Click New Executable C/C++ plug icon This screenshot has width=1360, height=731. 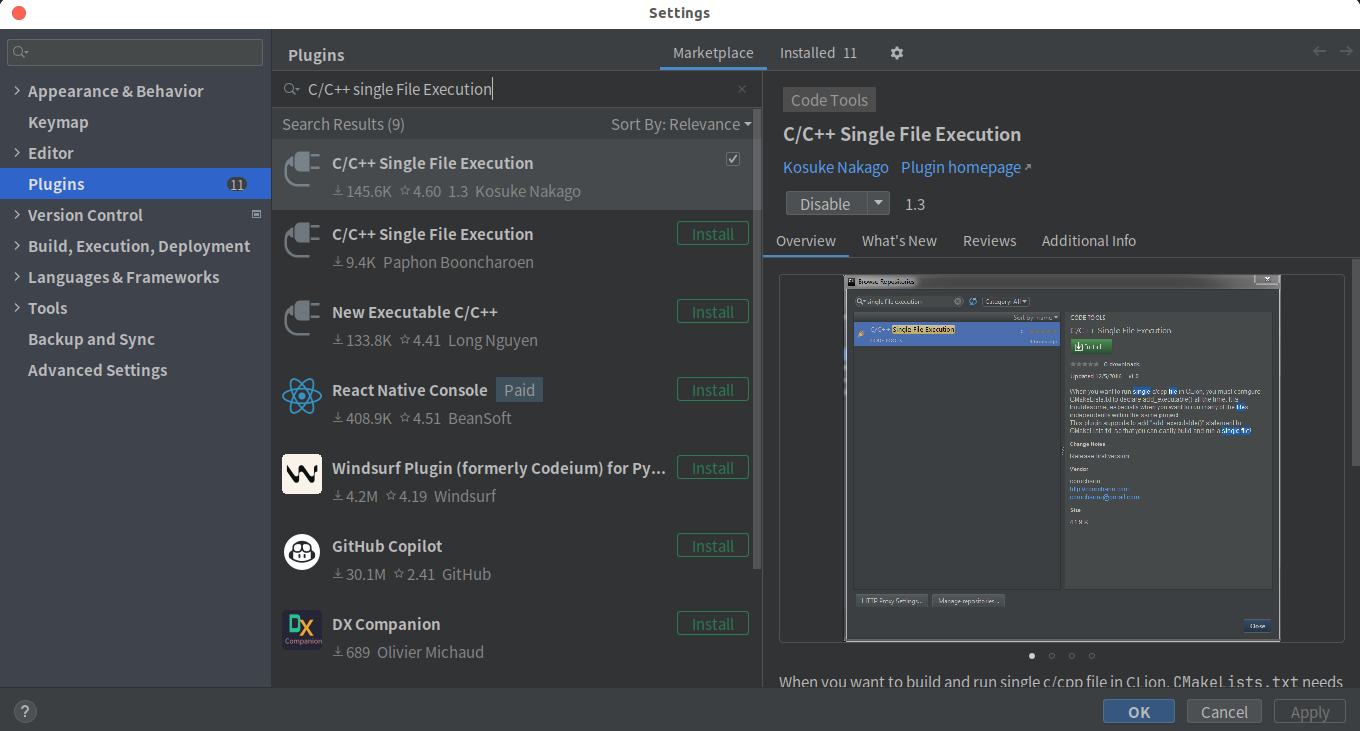(x=302, y=319)
